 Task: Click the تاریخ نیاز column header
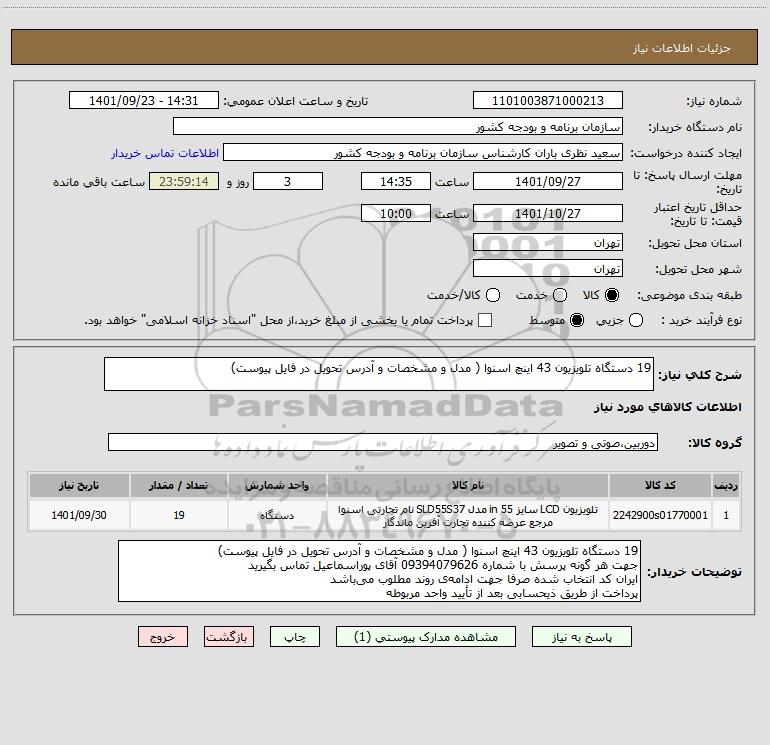click(x=79, y=485)
